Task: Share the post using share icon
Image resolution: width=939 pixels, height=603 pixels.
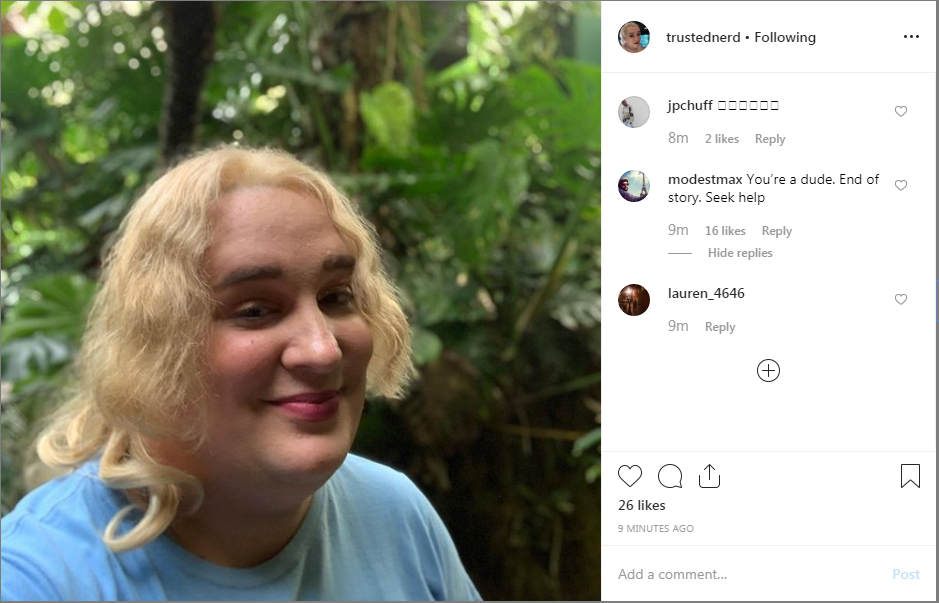Action: click(x=709, y=476)
